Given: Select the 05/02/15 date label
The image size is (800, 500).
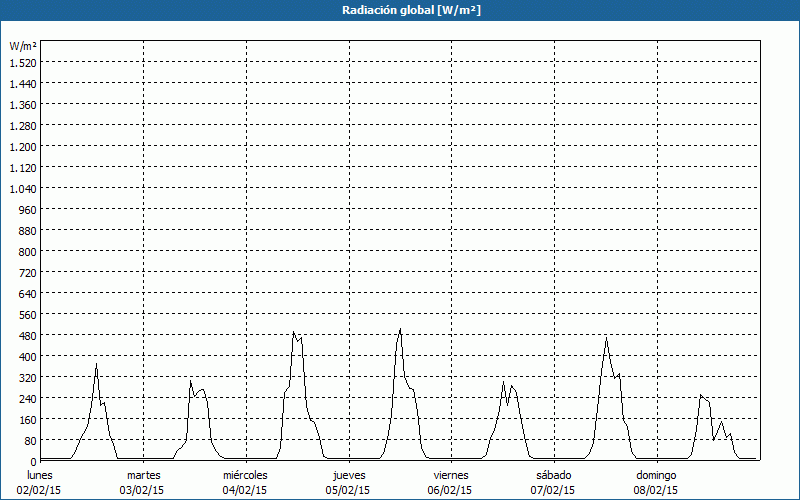Looking at the screenshot, I should coord(348,490).
